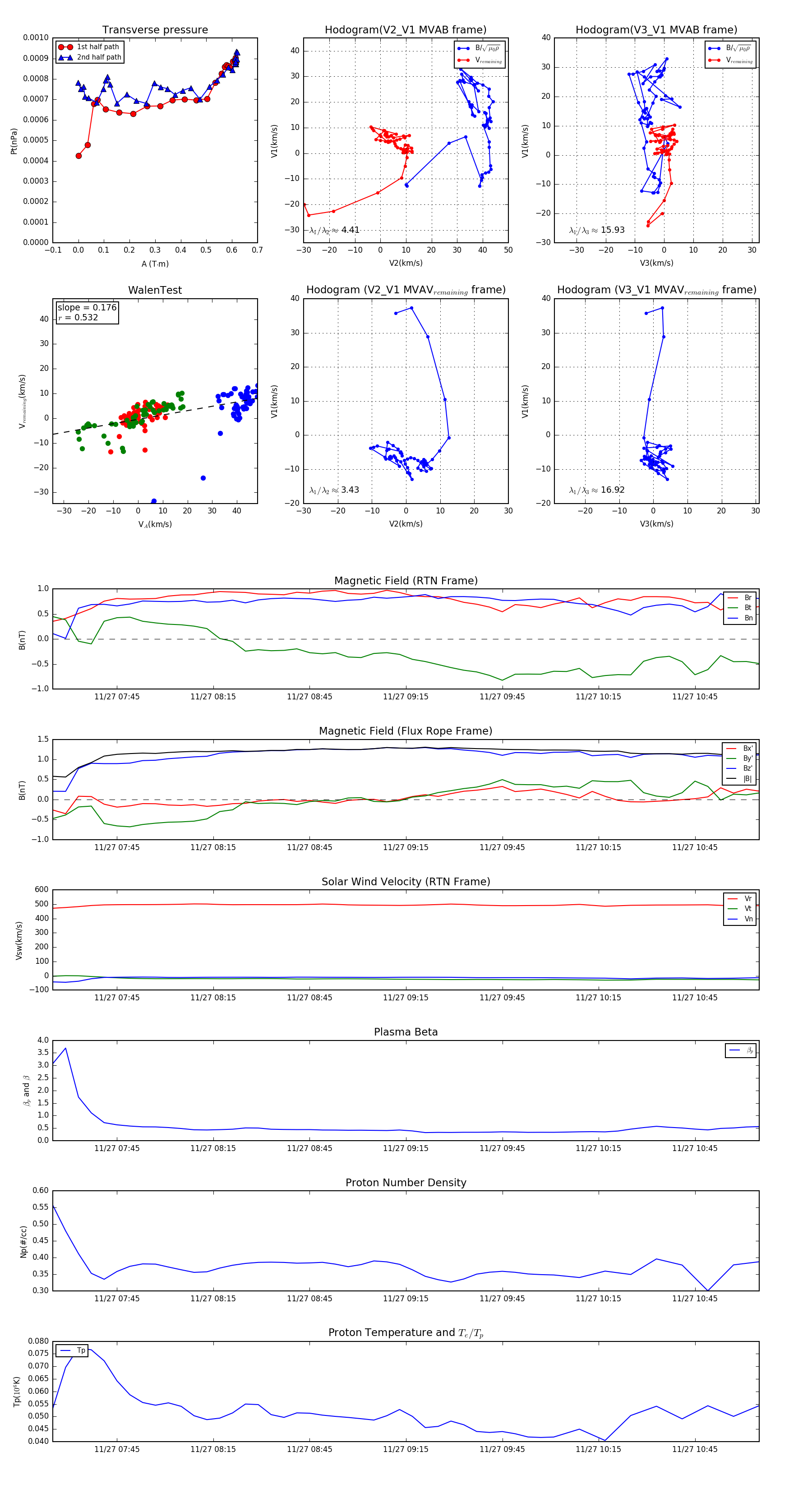Click '11/27 07:45' tick under RTN magnetic field
The width and height of the screenshot is (812, 1489).
(x=117, y=697)
